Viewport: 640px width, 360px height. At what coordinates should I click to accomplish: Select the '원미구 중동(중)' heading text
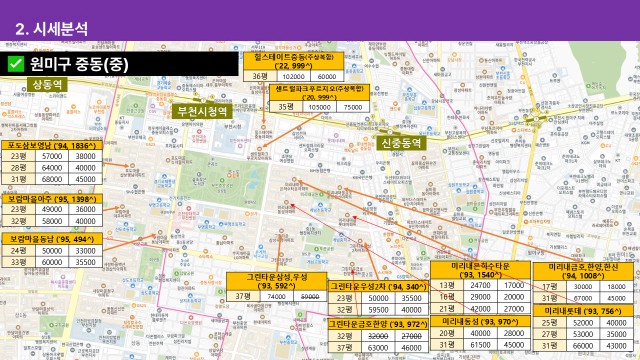click(79, 64)
